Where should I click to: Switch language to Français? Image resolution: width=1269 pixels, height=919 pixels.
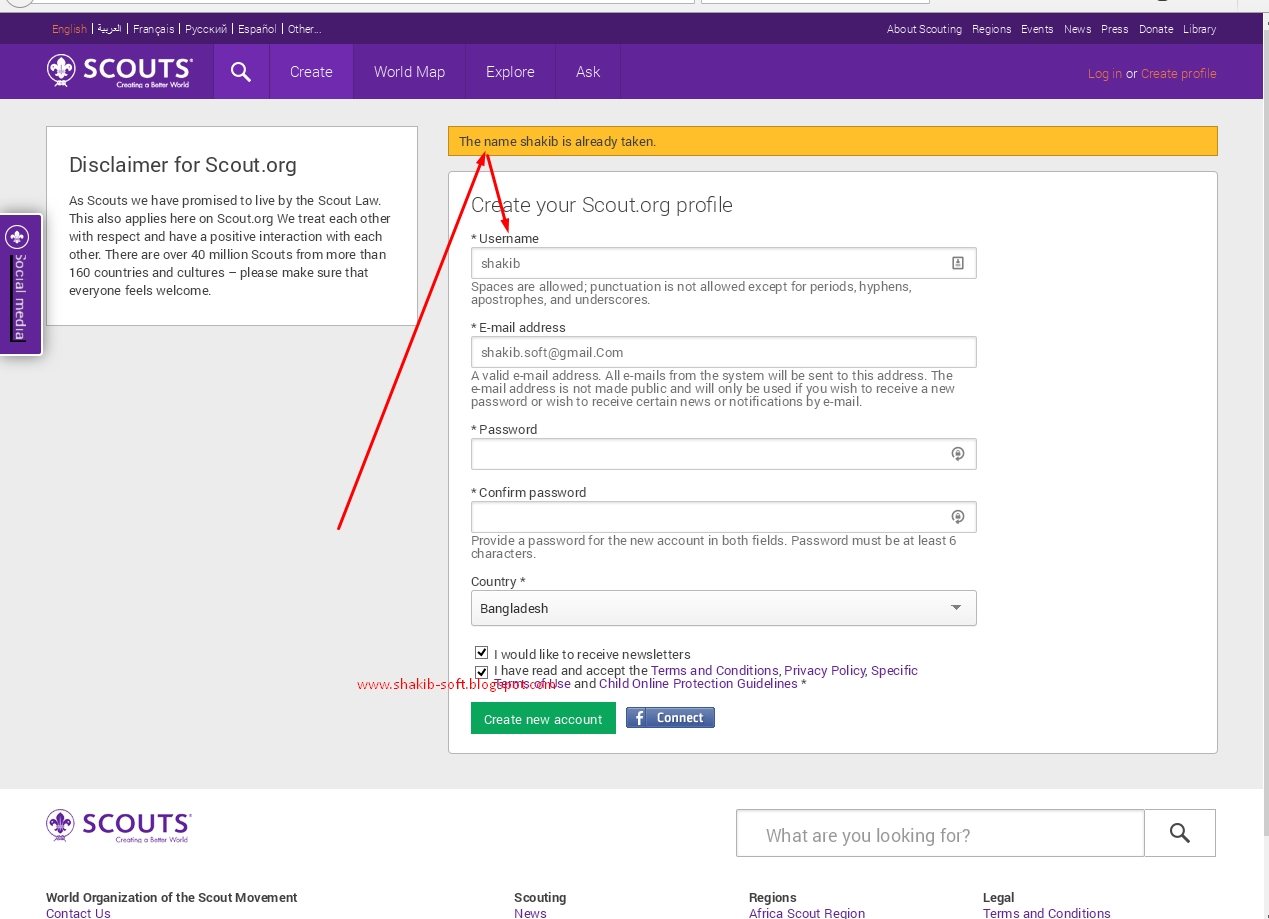click(x=153, y=29)
